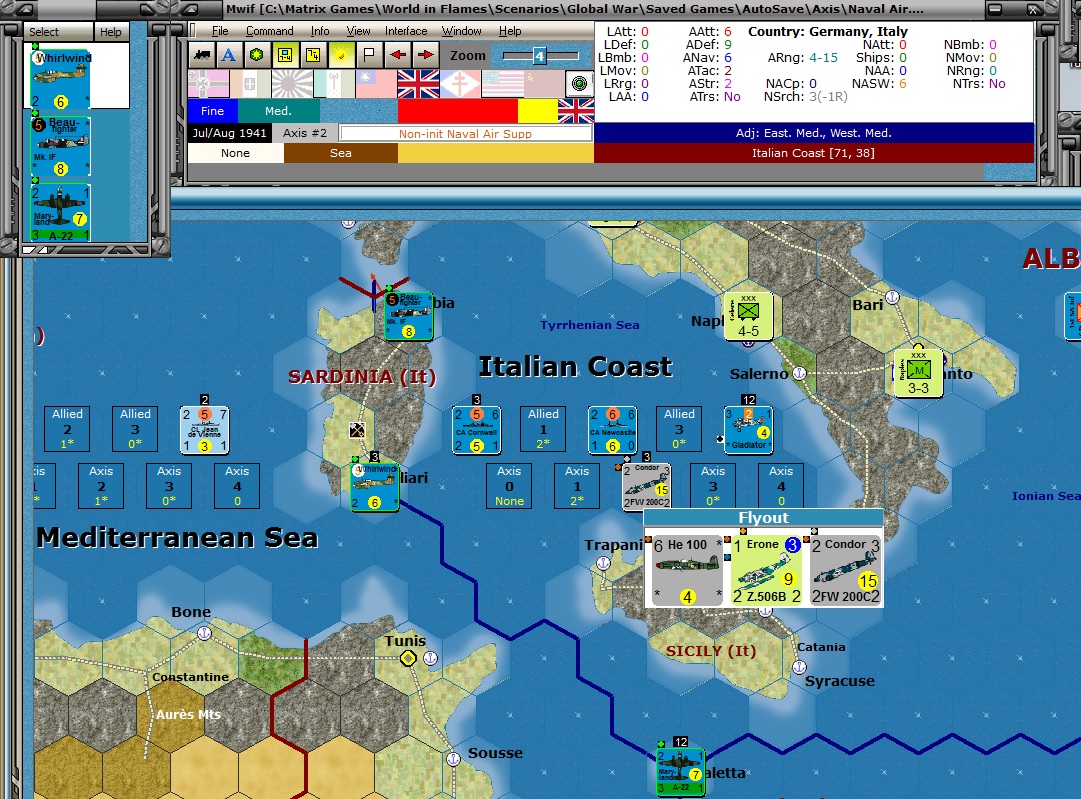Click the Med. weather zone box
This screenshot has width=1081, height=799.
tap(279, 111)
